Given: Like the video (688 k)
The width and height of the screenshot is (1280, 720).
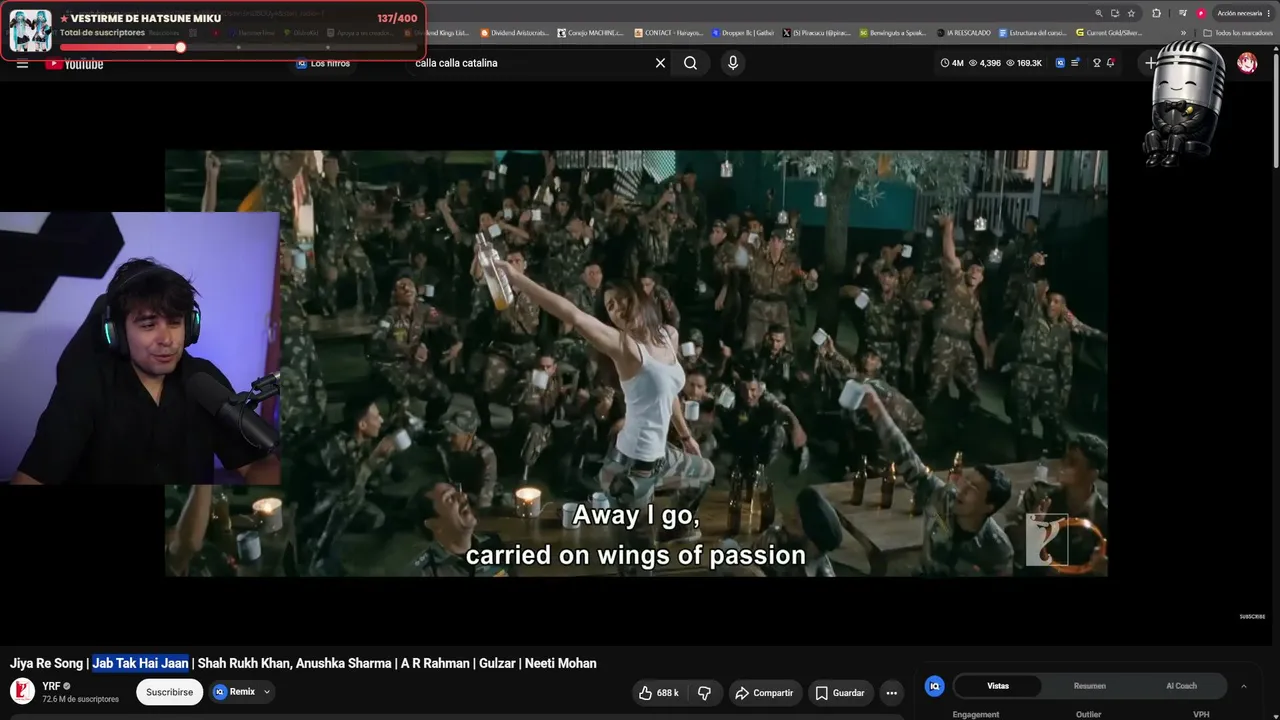Looking at the screenshot, I should point(659,693).
